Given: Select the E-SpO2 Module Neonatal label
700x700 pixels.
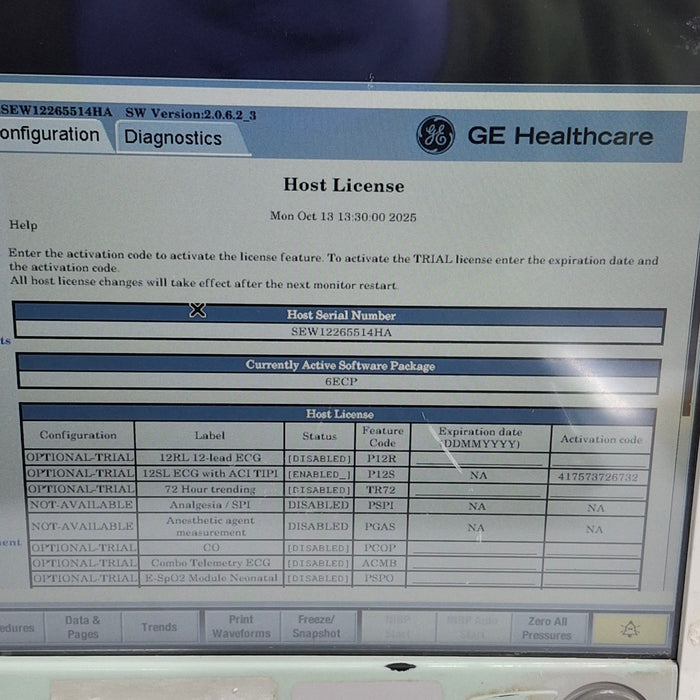Looking at the screenshot, I should click(x=211, y=578).
